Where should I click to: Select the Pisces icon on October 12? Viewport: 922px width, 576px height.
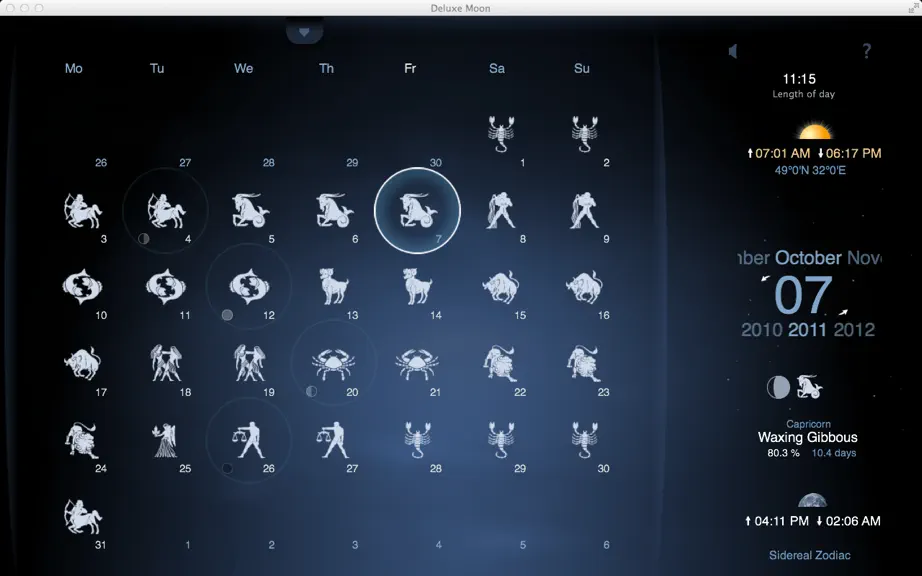pos(249,286)
